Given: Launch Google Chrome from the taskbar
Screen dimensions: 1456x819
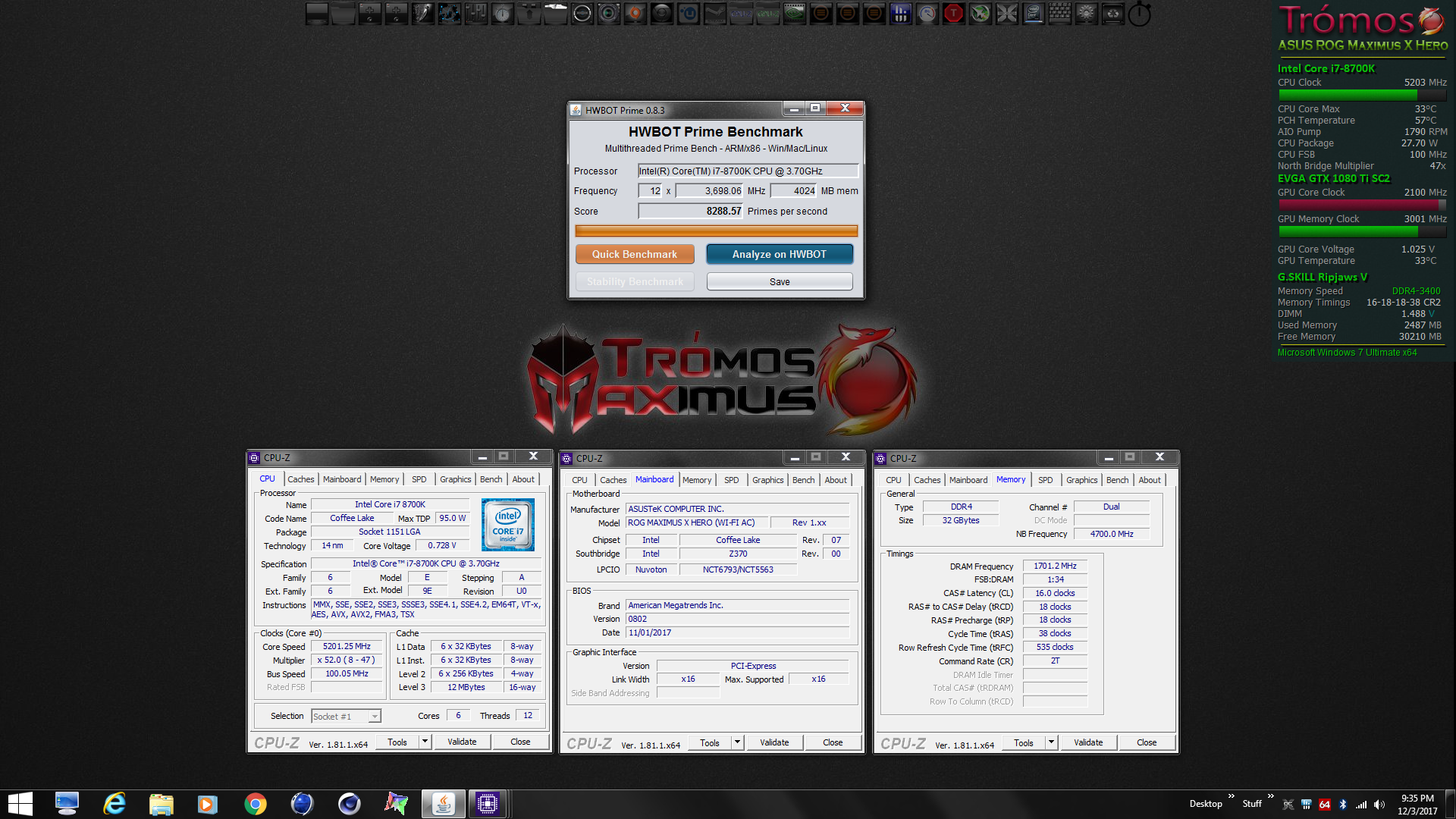Looking at the screenshot, I should (x=256, y=804).
